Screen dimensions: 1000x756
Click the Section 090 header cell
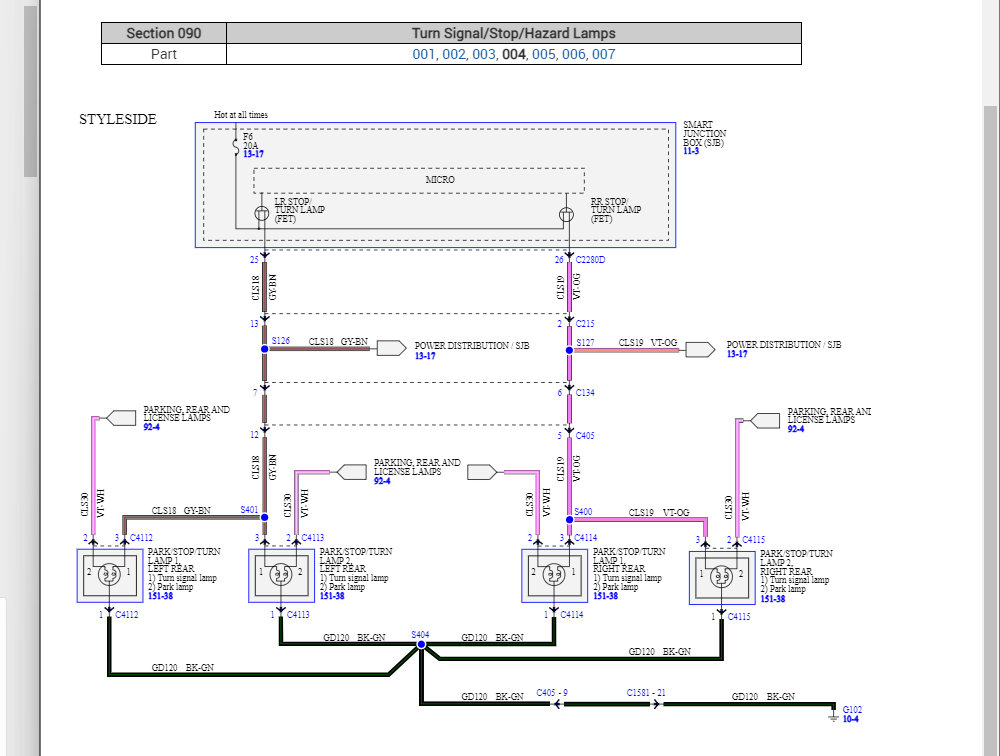click(164, 33)
